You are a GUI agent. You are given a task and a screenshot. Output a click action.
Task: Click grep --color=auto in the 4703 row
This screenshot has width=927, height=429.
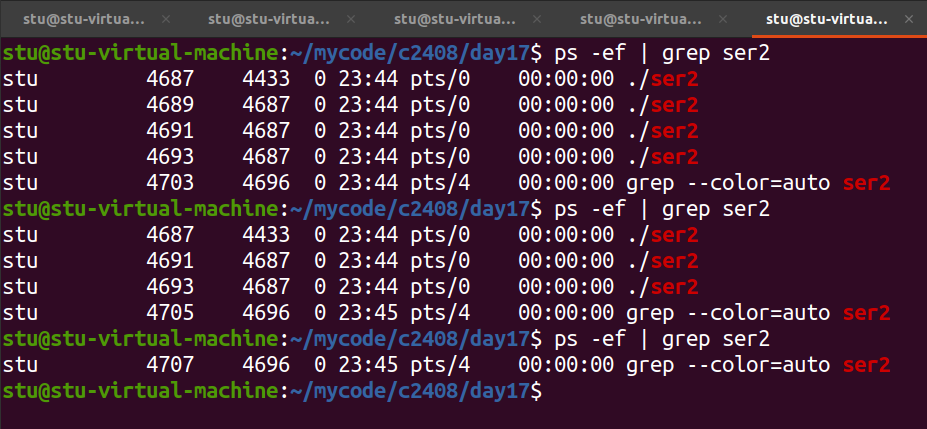728,183
